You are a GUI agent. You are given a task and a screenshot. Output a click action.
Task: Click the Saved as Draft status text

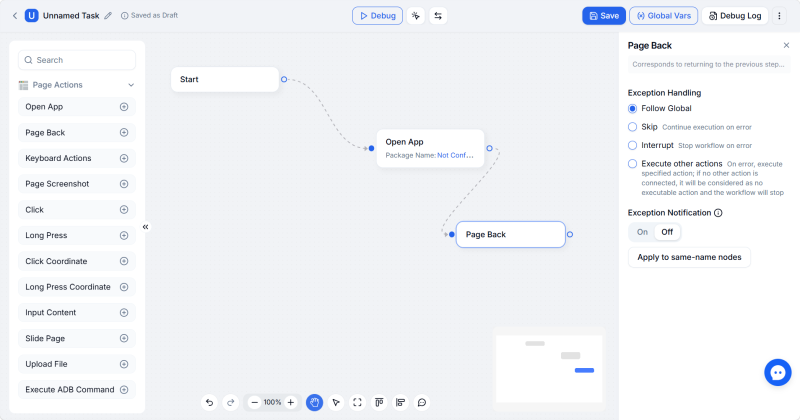pyautogui.click(x=154, y=15)
